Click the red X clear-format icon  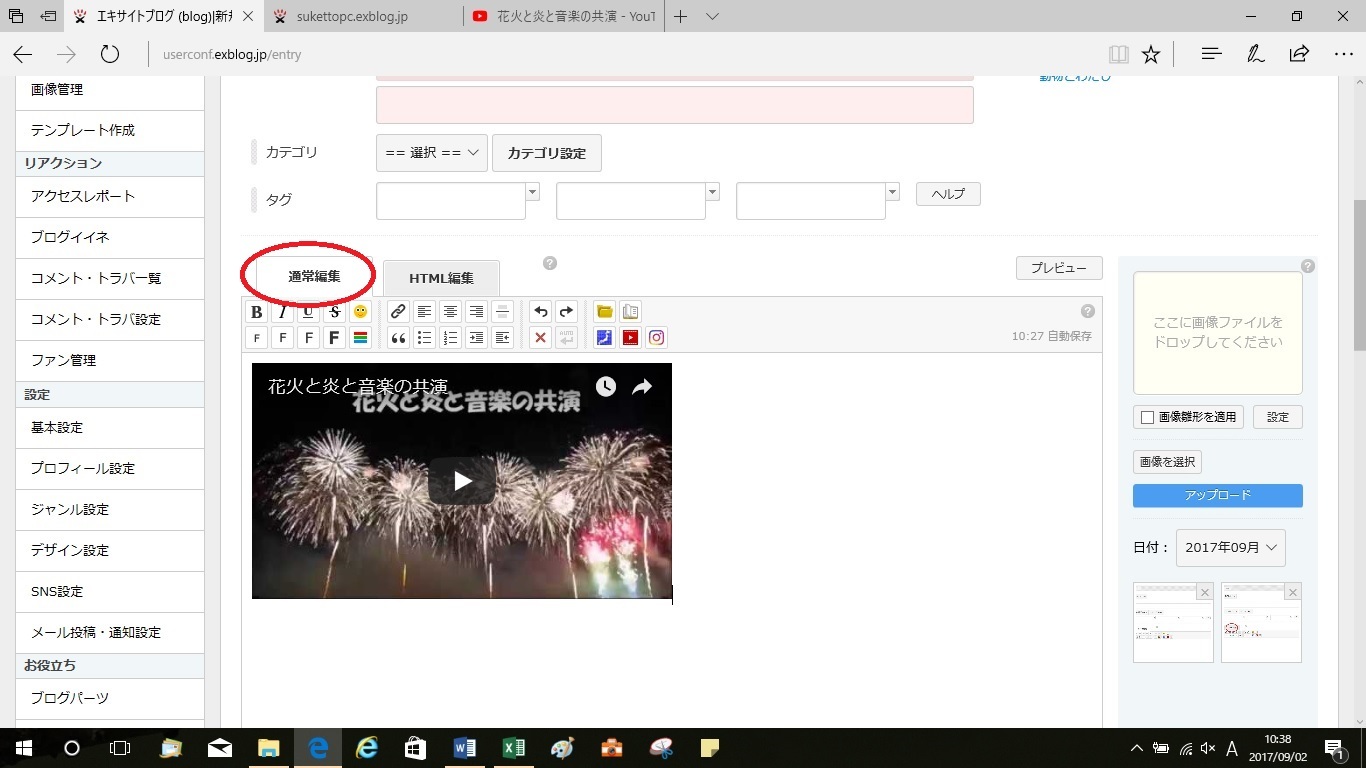click(540, 338)
